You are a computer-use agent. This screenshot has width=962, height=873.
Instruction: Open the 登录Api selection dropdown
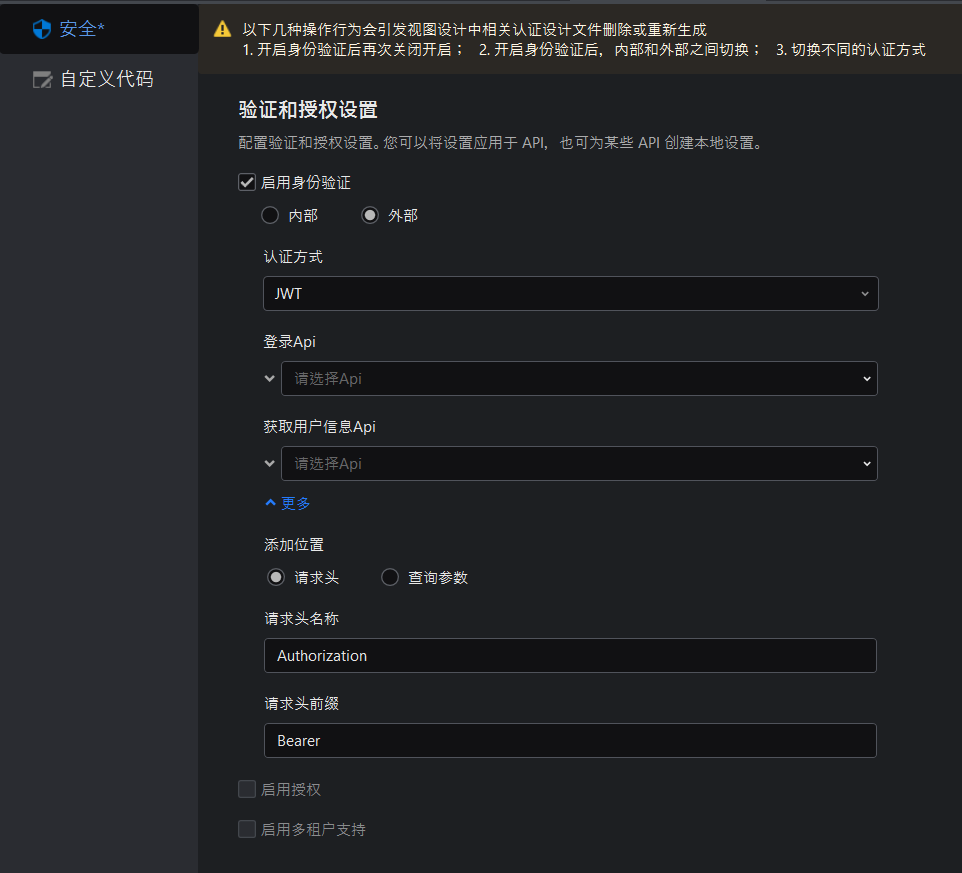pos(578,379)
